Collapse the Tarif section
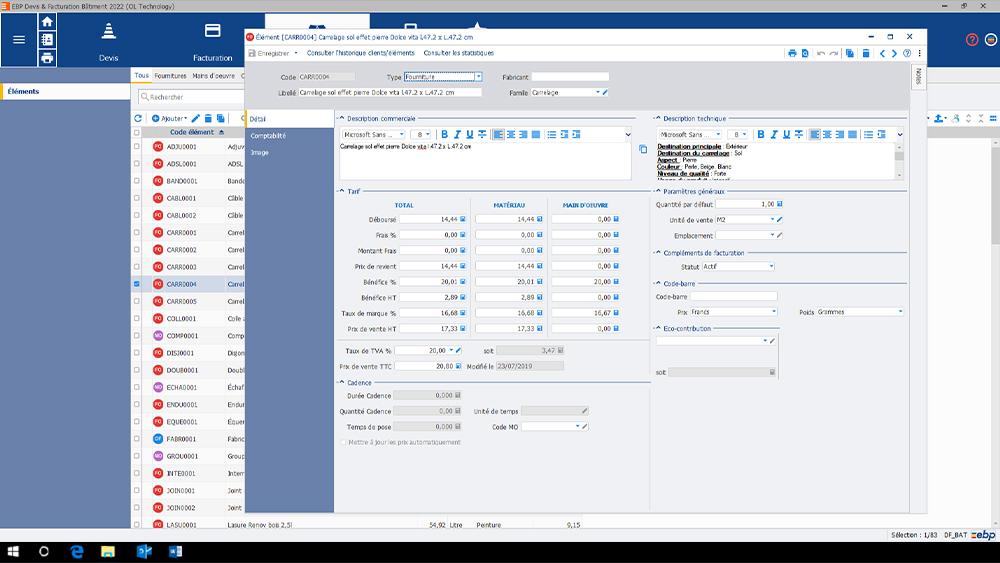Screen dimensions: 1000x563 coord(341,190)
